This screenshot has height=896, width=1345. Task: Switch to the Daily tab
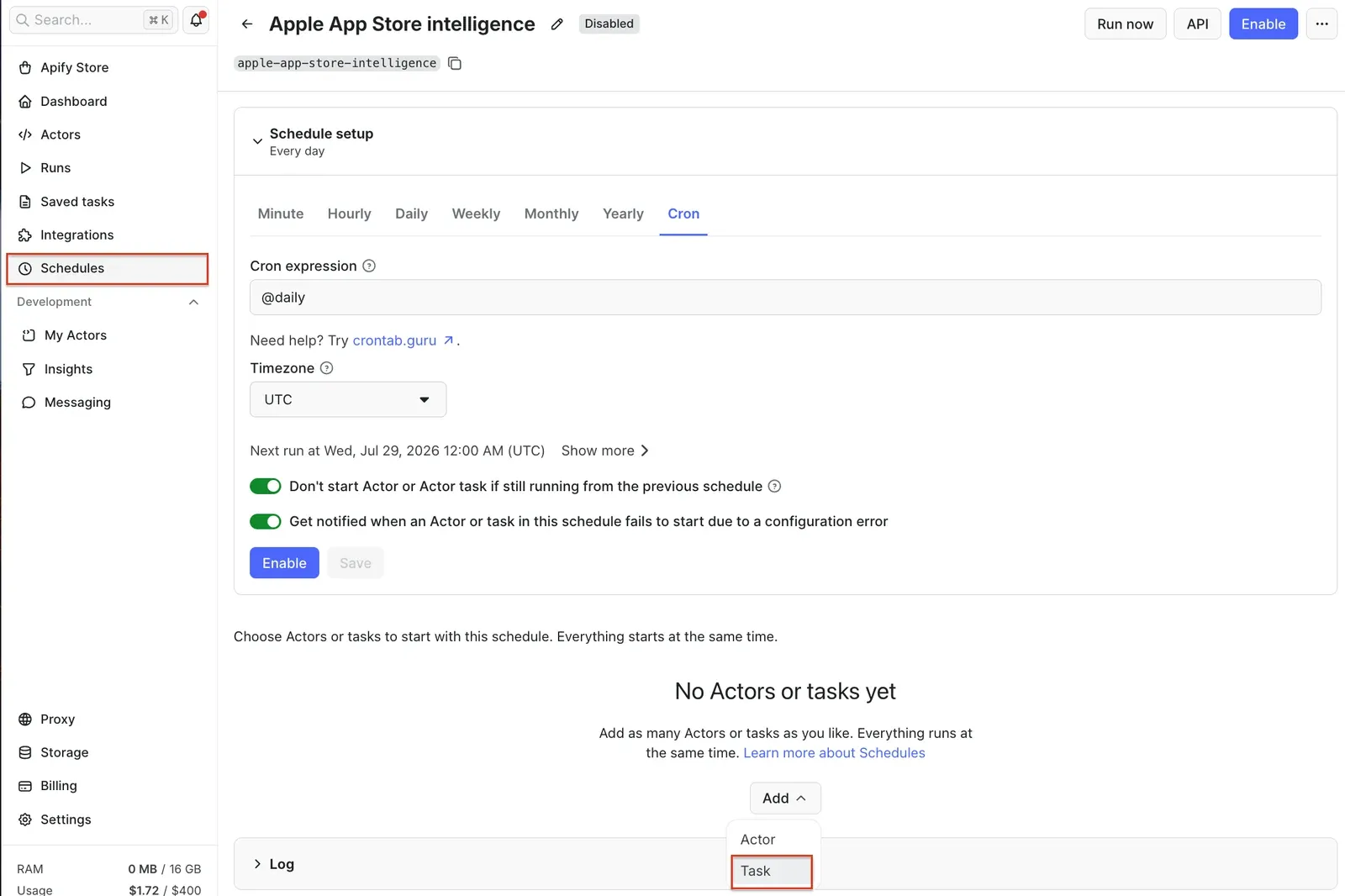tap(412, 214)
